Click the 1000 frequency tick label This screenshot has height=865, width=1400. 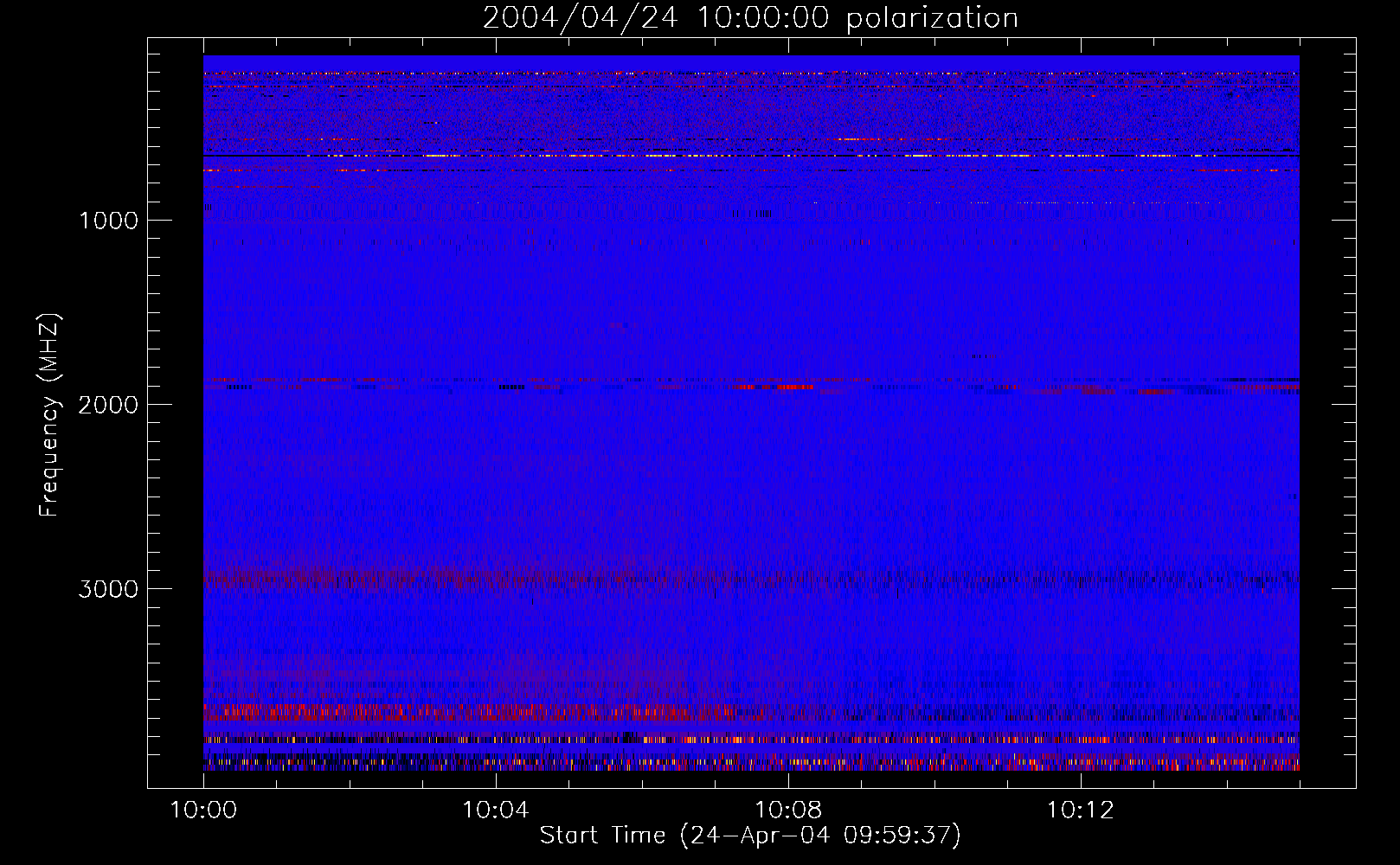(108, 221)
